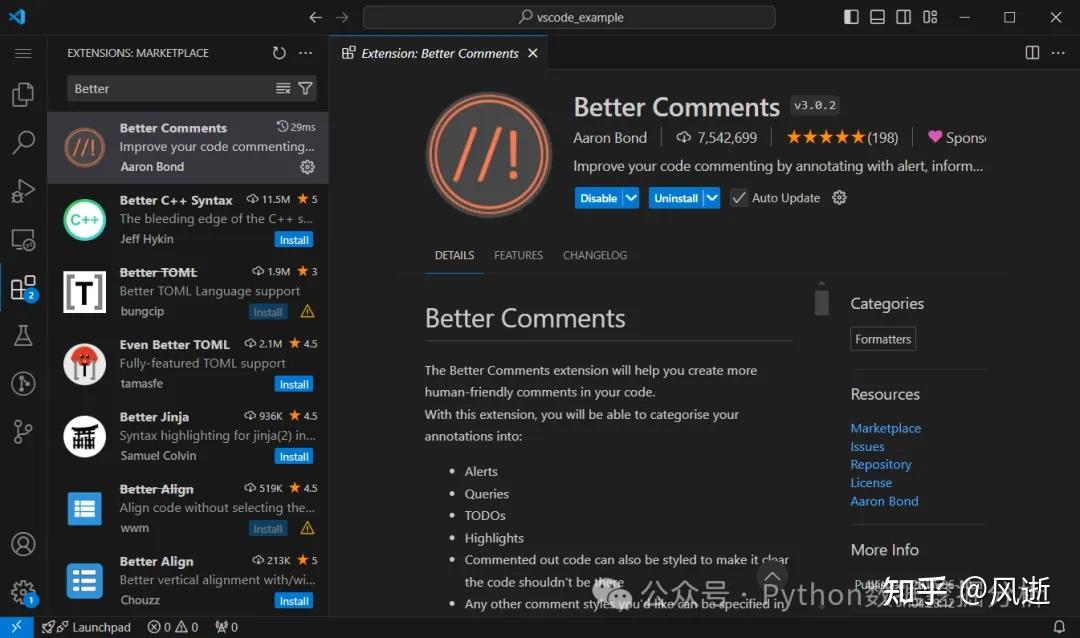Open the Formatters category tag
The height and width of the screenshot is (638, 1080).
click(x=882, y=339)
